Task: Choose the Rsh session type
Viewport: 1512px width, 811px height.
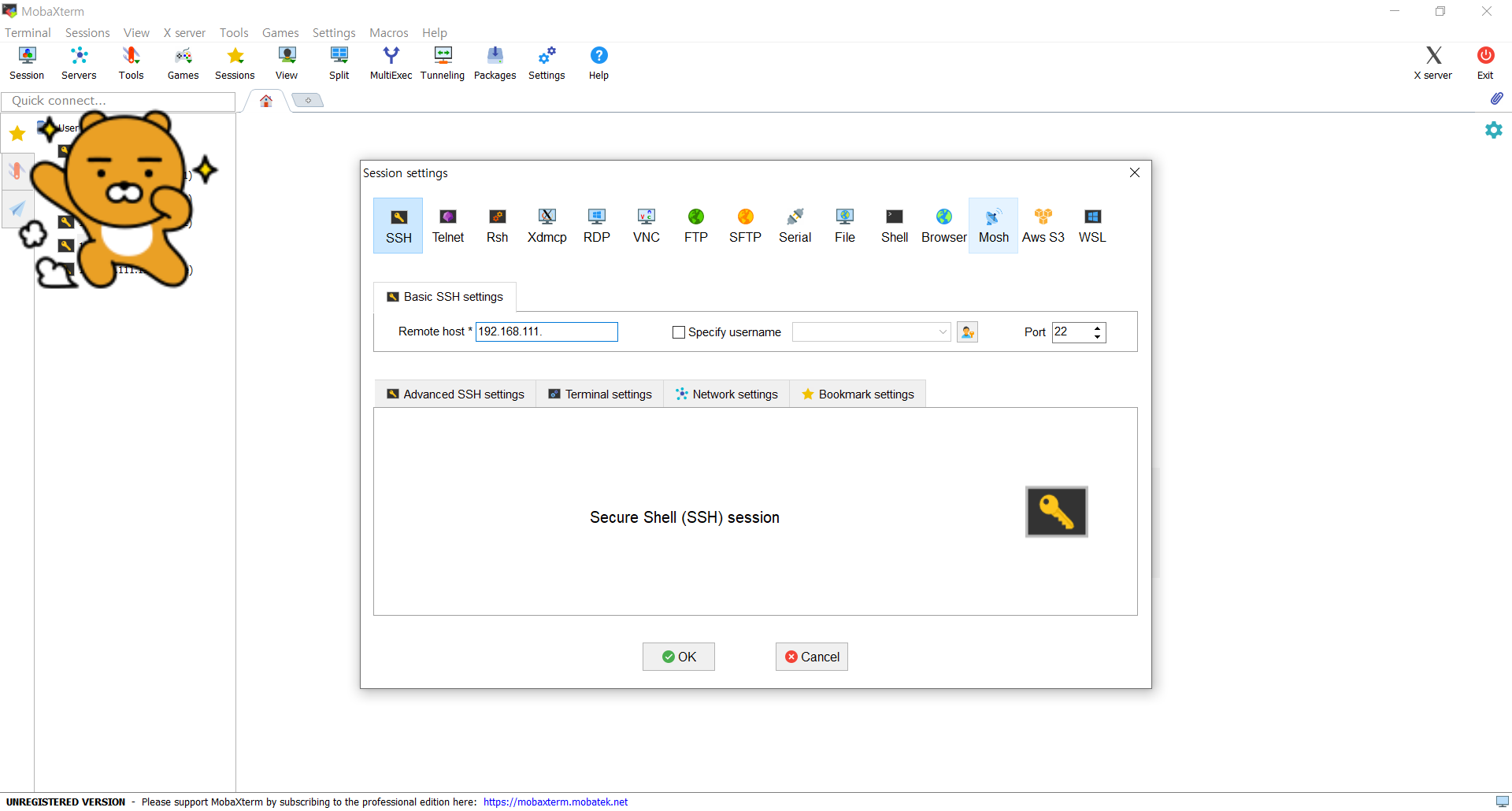Action: [498, 225]
